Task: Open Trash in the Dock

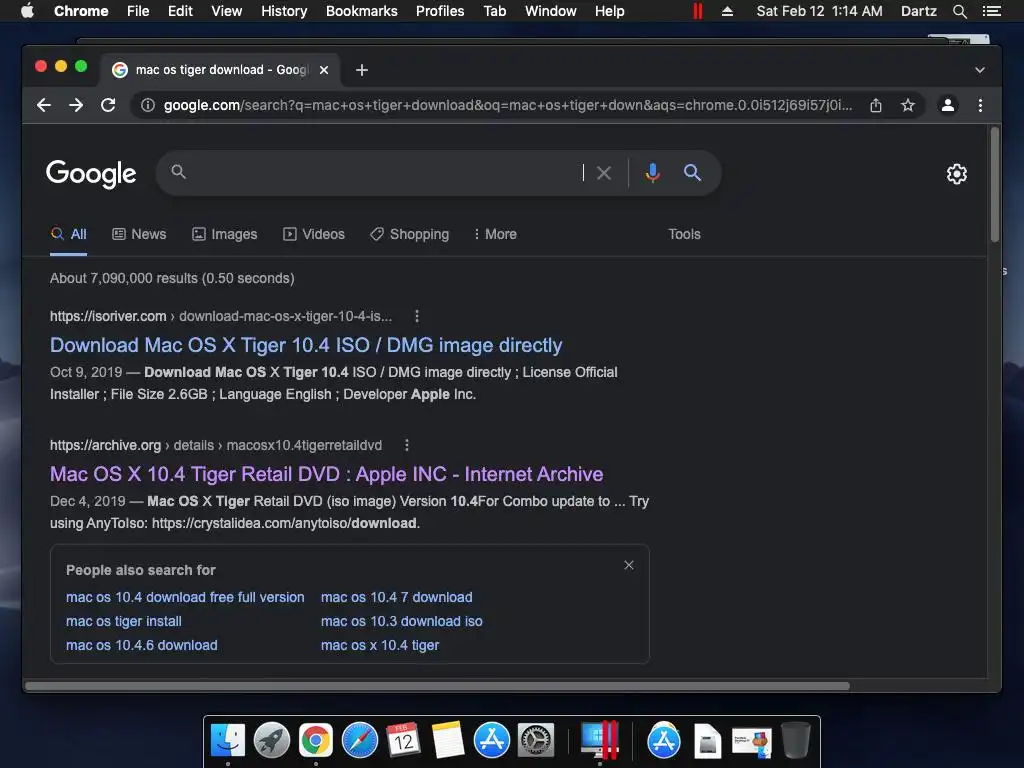Action: click(x=796, y=740)
